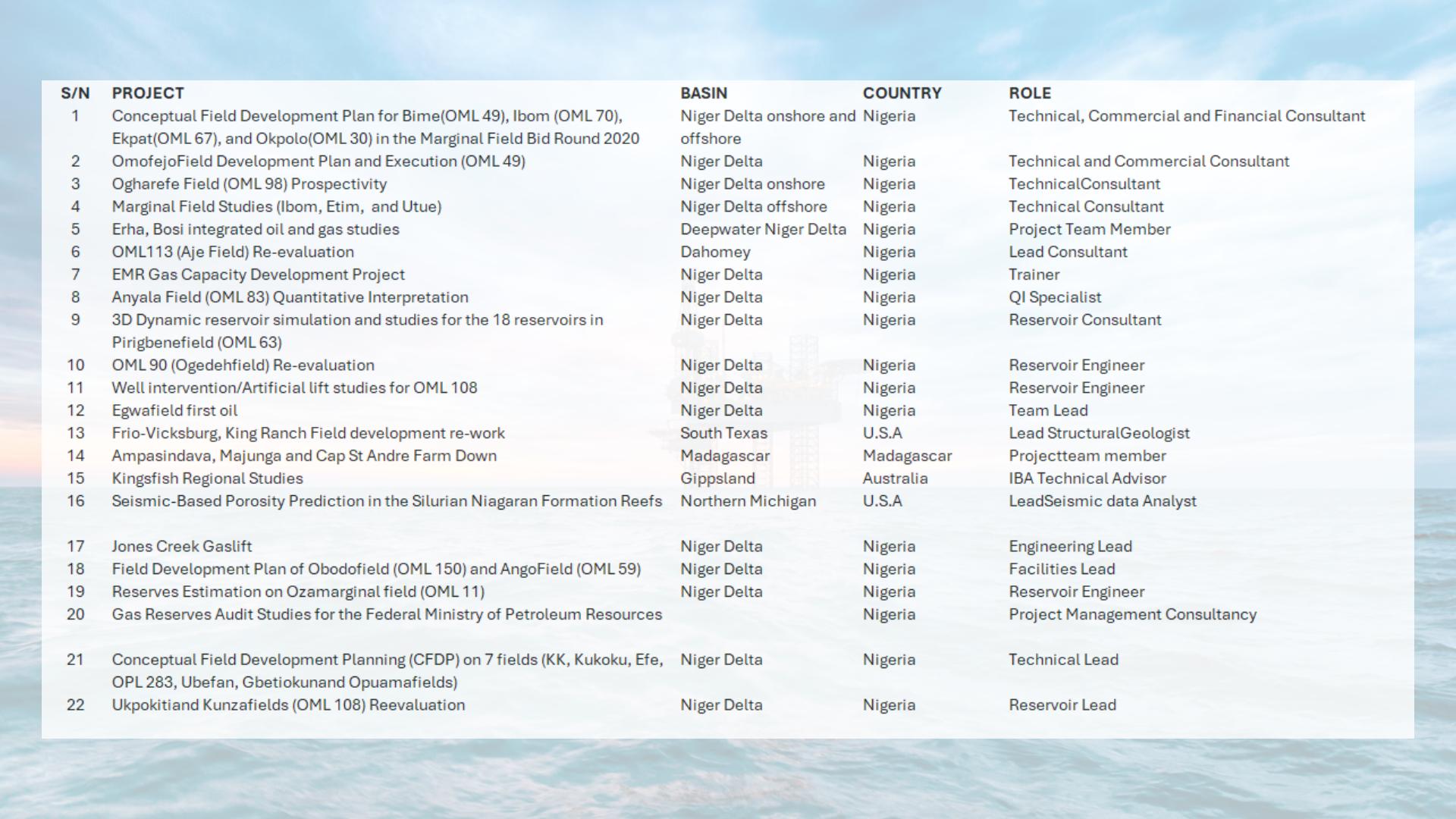
Task: Click 'U.S.A' in the South Texas row
Action: click(x=883, y=433)
